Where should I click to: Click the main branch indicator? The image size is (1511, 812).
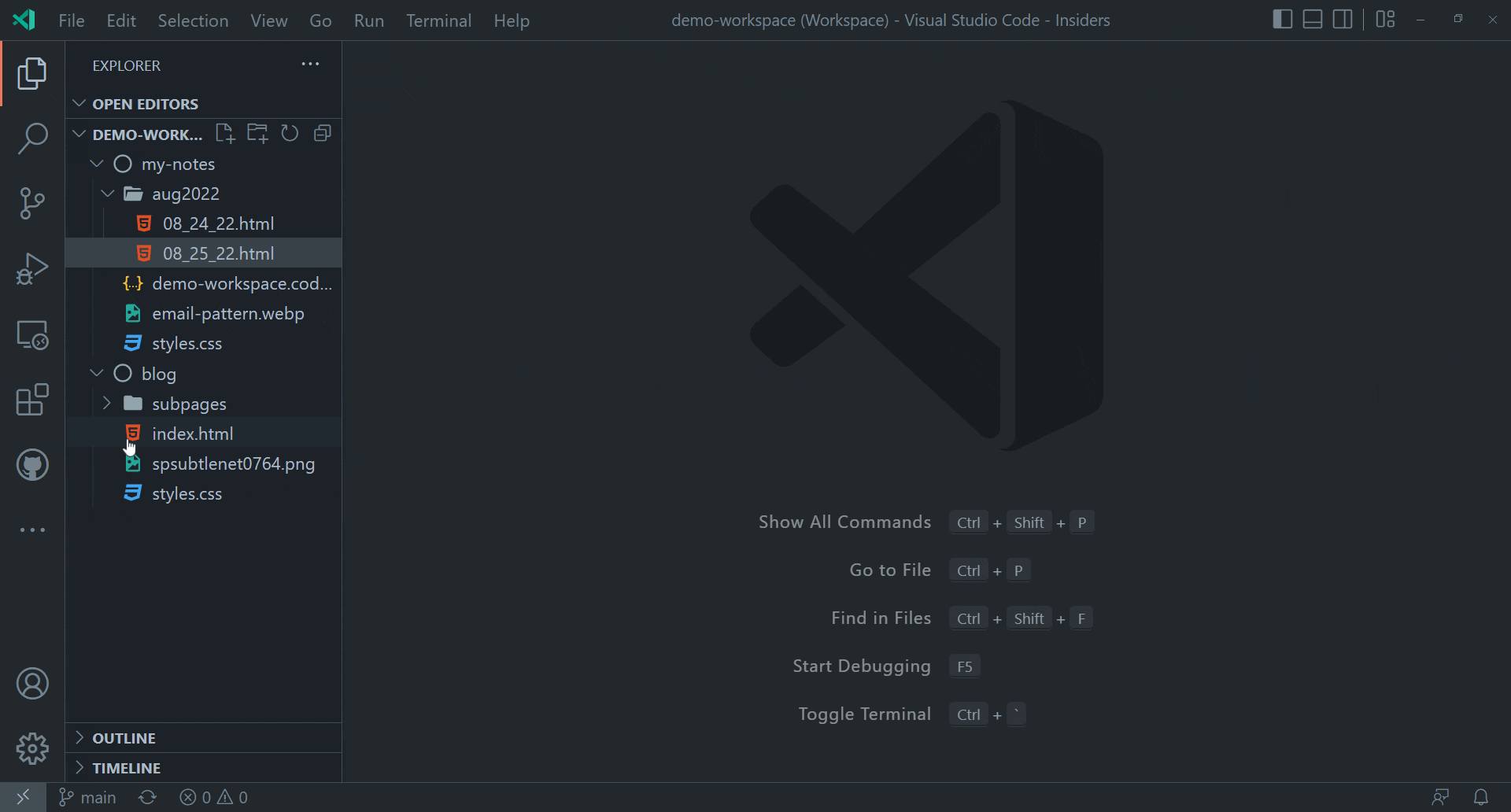tap(88, 797)
